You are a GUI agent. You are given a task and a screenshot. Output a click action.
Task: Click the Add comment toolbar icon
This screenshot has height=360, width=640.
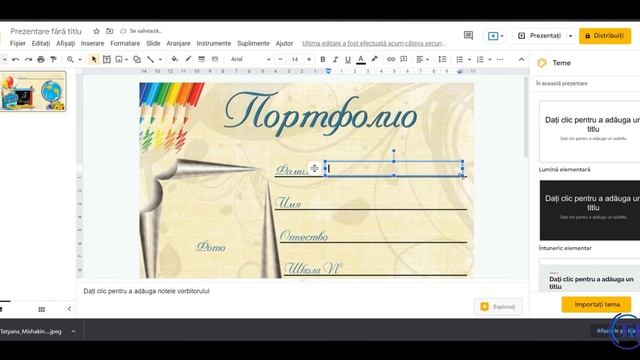404,59
